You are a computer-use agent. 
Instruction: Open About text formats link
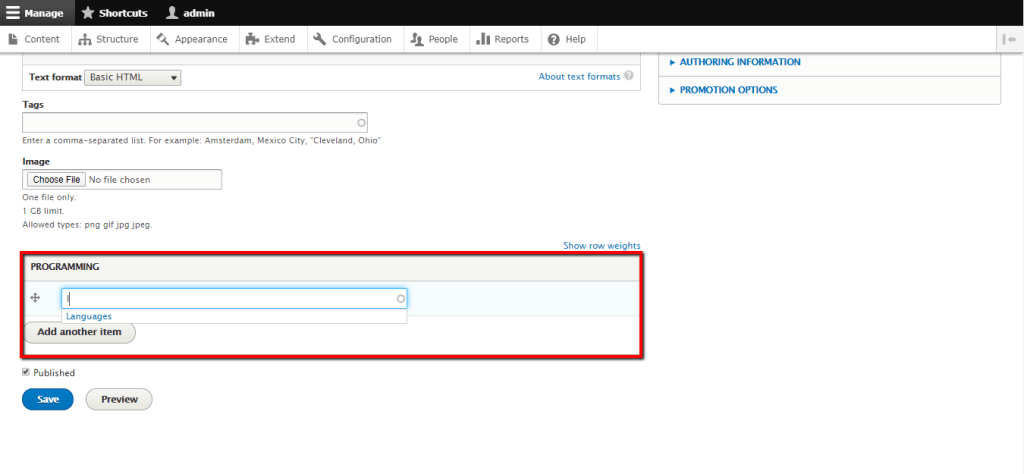pos(579,76)
